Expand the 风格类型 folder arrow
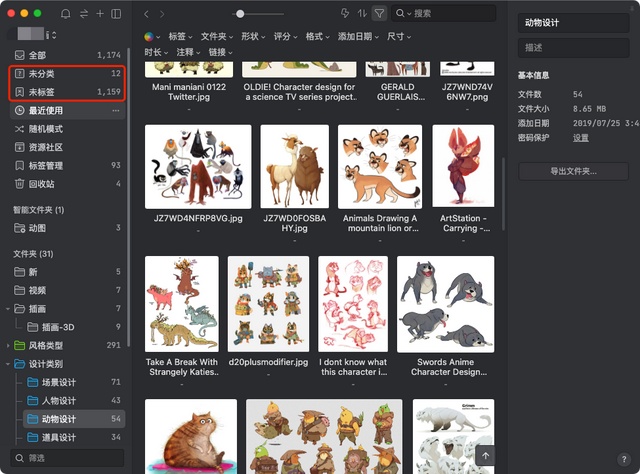640x474 pixels. pos(8,346)
